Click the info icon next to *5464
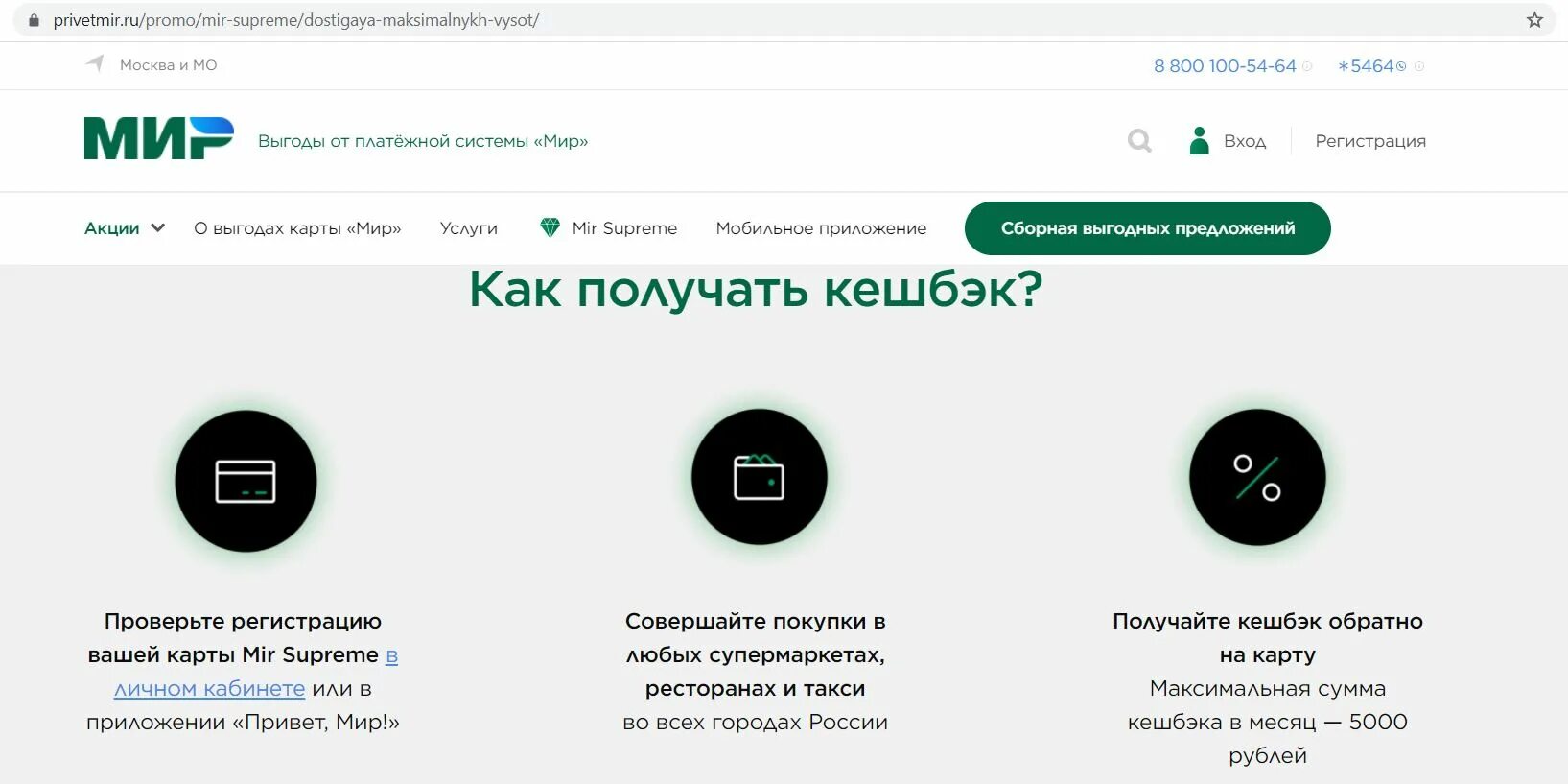The height and width of the screenshot is (784, 1568). [x=1419, y=66]
